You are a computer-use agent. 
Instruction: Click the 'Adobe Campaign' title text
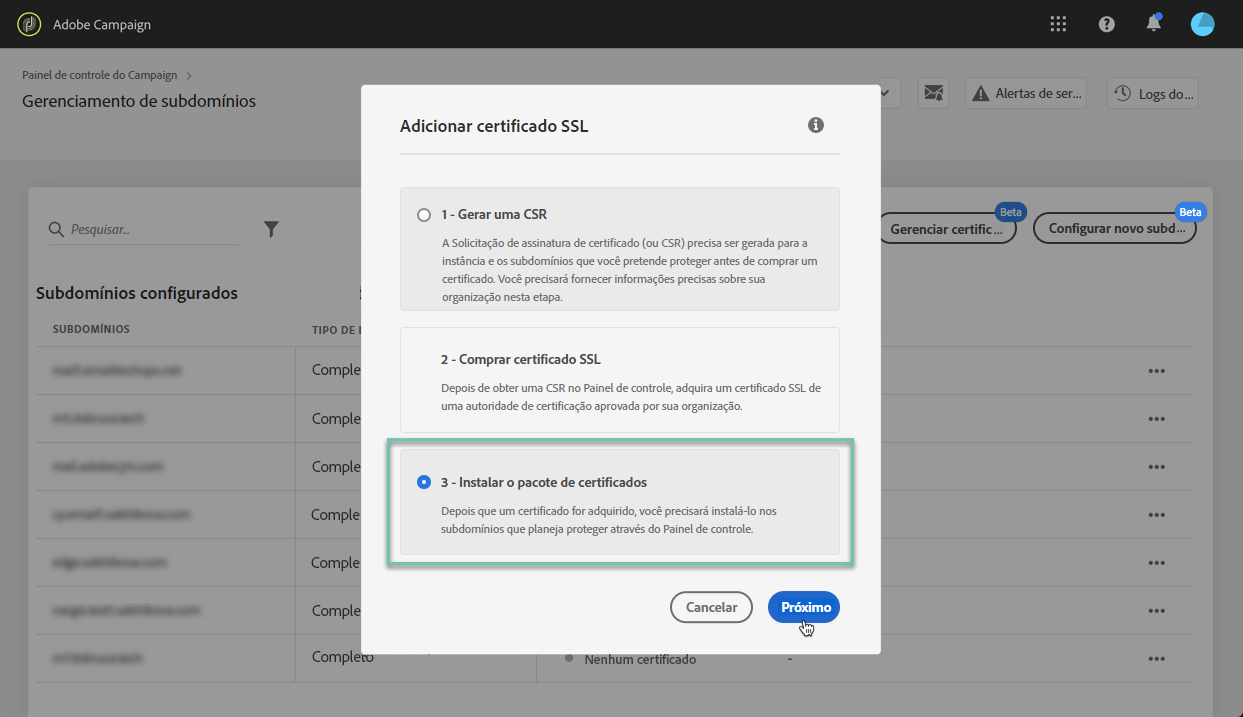click(102, 24)
